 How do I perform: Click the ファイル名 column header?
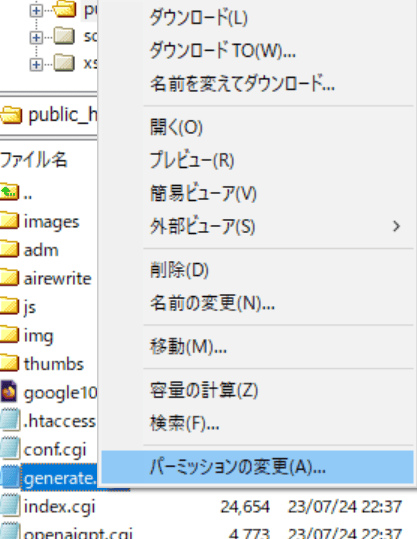click(34, 160)
